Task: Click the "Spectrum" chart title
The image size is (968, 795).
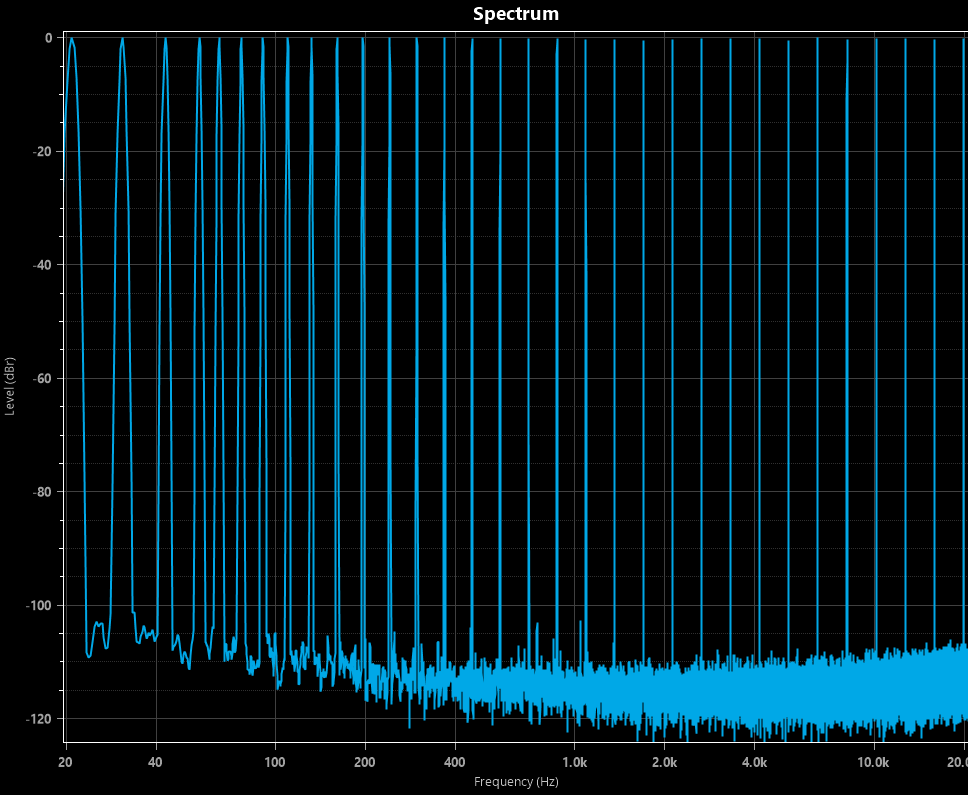Action: click(x=515, y=14)
